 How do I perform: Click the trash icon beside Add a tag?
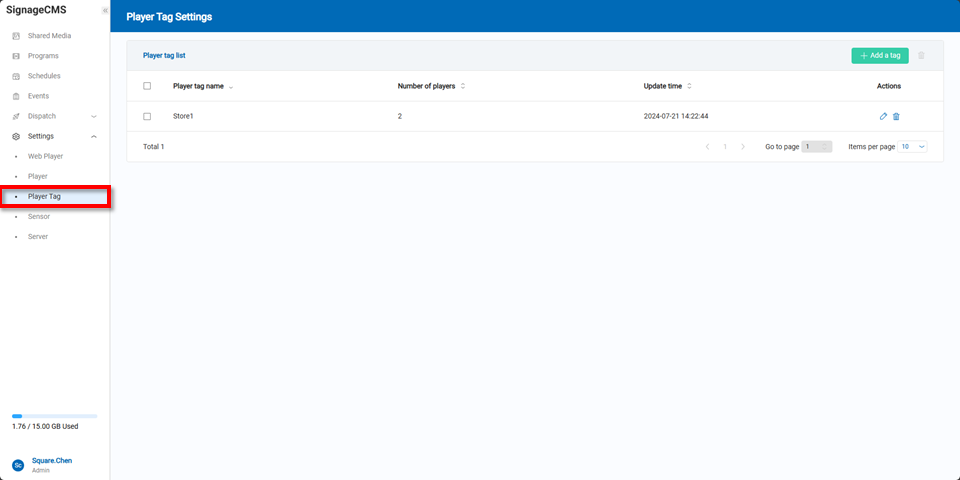(921, 56)
